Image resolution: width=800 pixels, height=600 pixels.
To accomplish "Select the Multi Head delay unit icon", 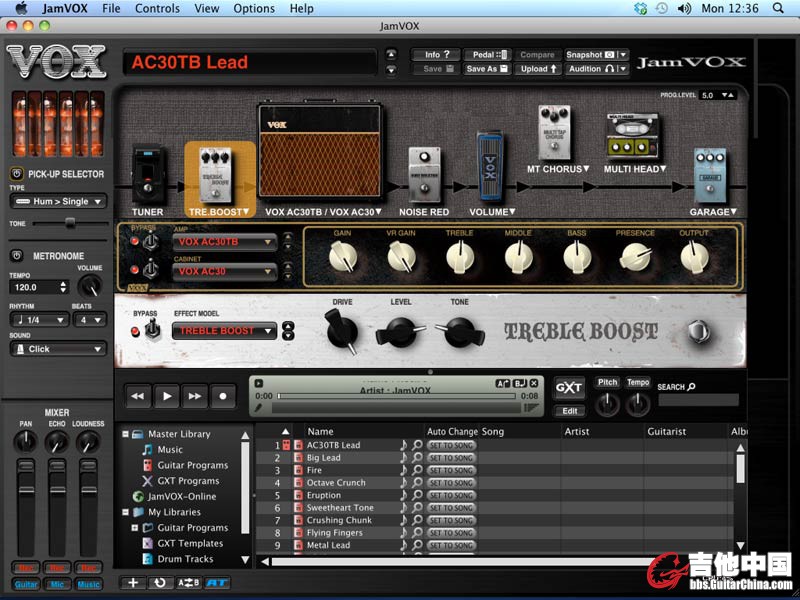I will 633,136.
